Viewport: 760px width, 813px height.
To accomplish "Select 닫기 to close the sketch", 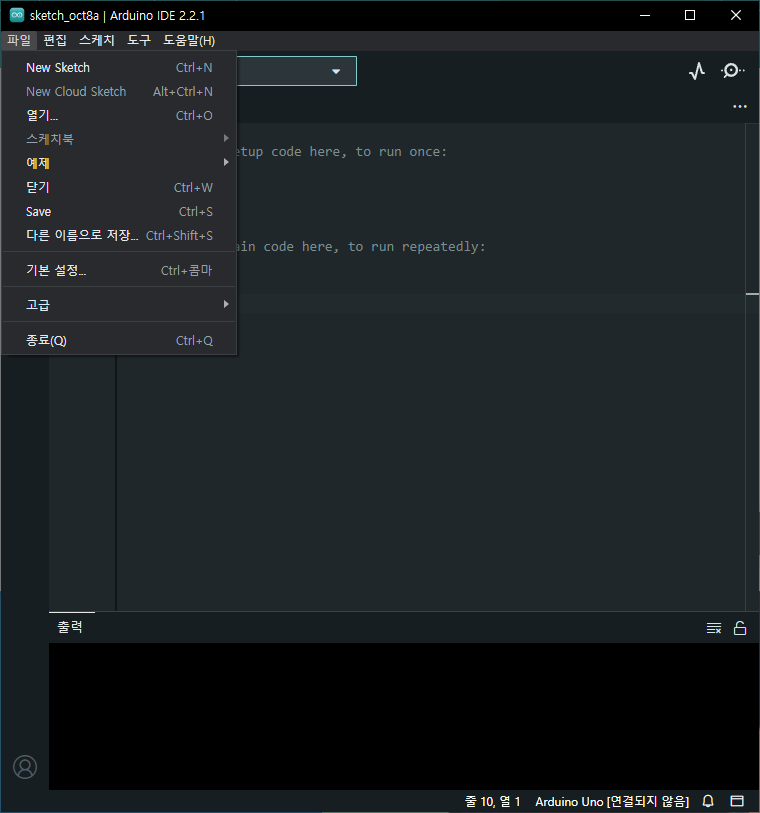I will [x=119, y=187].
